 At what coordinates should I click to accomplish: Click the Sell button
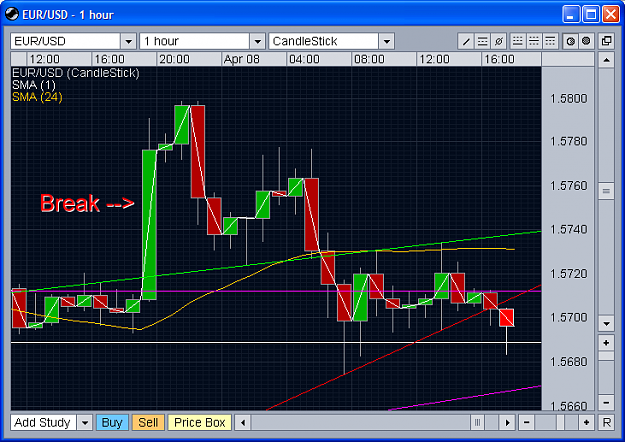pos(148,422)
